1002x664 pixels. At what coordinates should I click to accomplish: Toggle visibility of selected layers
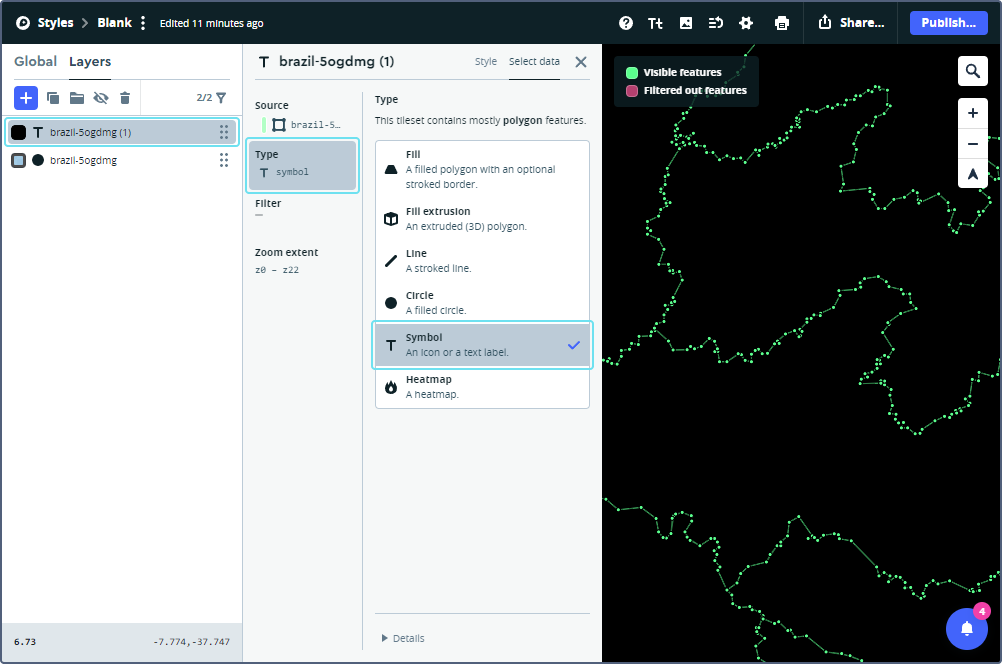point(101,98)
